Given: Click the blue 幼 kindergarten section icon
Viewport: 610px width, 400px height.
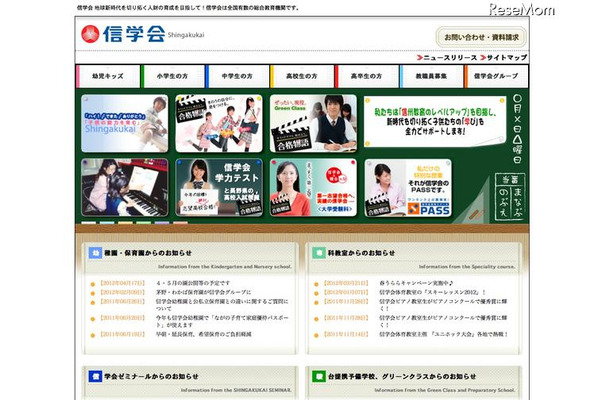Looking at the screenshot, I should pyautogui.click(x=95, y=253).
